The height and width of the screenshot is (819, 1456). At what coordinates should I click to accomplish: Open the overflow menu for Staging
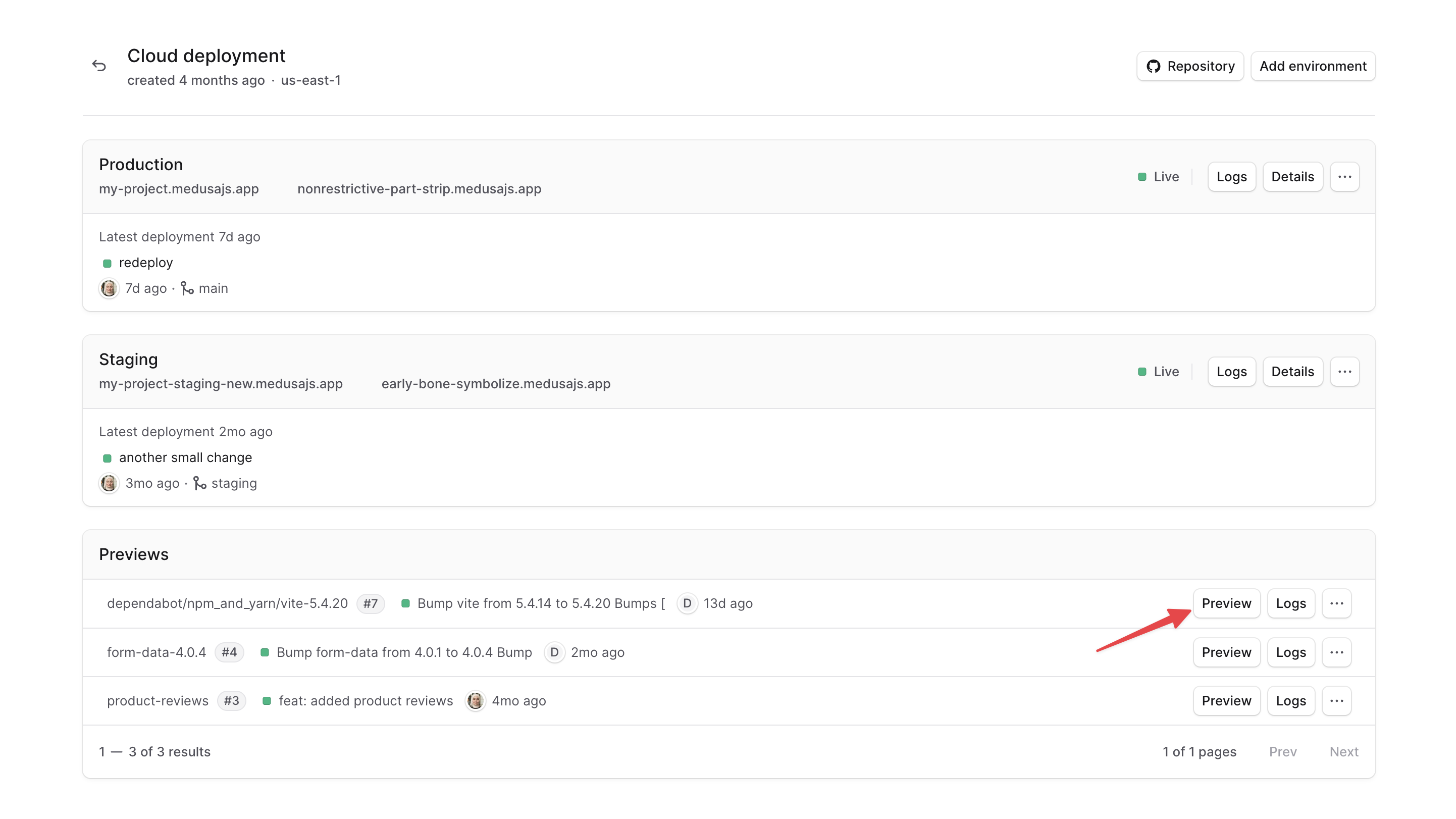click(1345, 371)
